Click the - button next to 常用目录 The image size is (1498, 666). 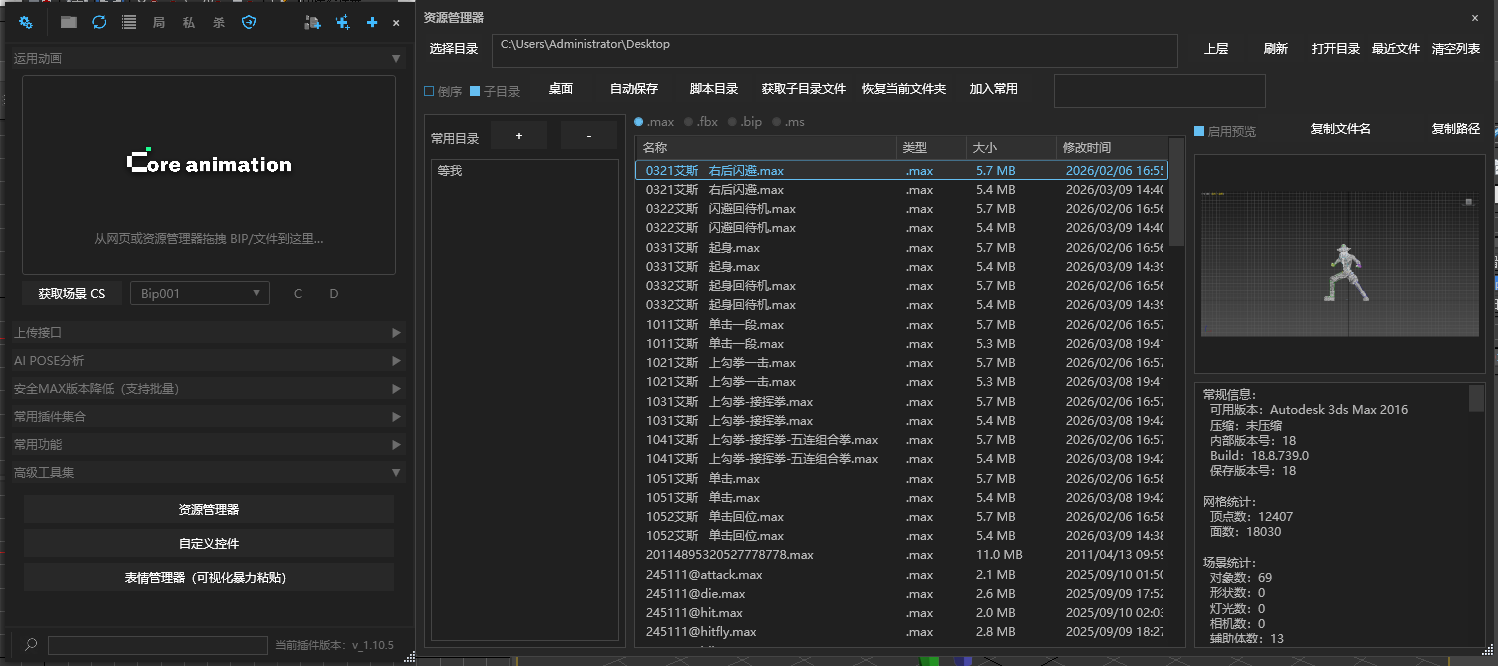588,136
